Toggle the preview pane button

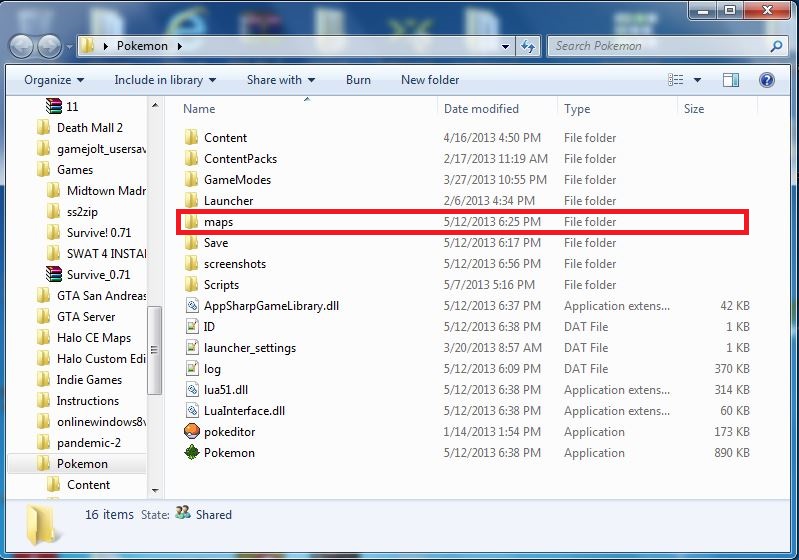731,80
